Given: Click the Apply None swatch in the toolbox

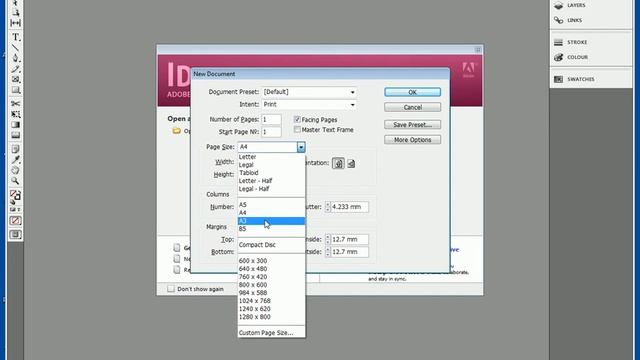Looking at the screenshot, I should click(x=16, y=221).
